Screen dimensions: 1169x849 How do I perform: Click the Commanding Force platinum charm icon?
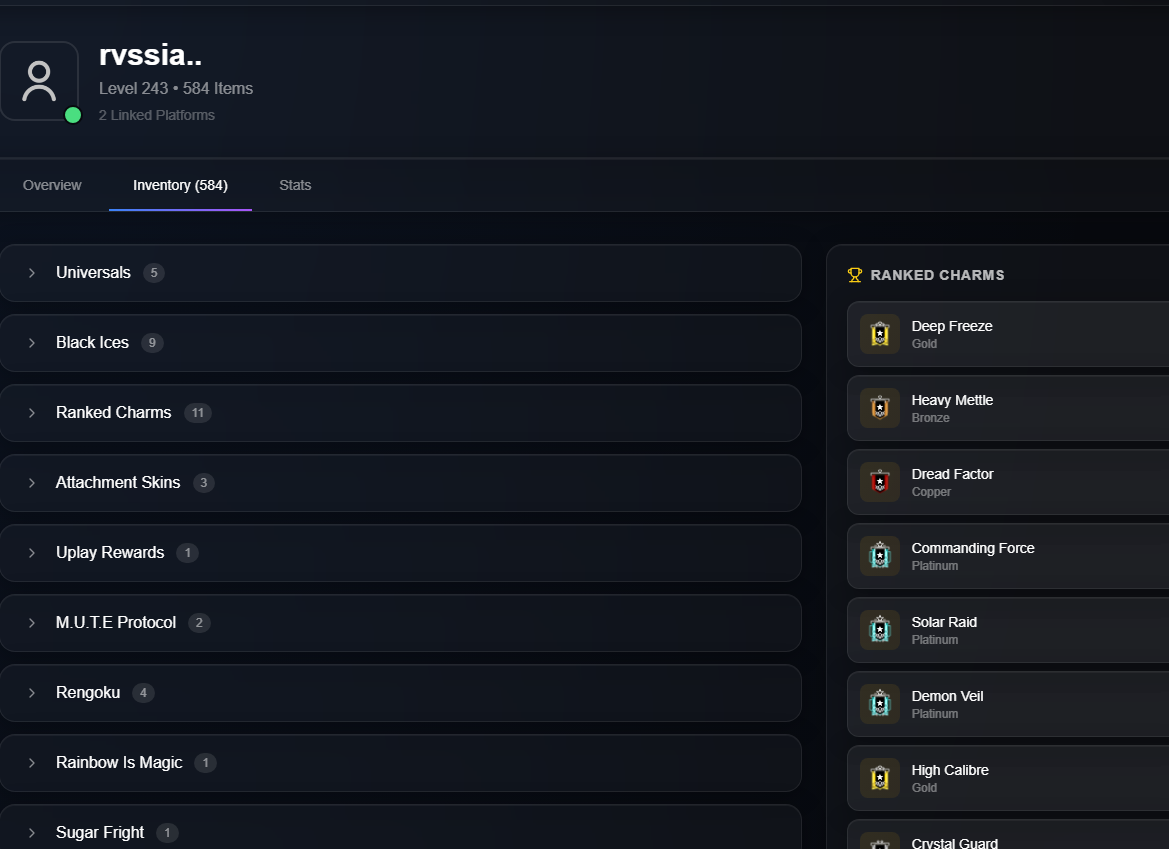point(880,555)
